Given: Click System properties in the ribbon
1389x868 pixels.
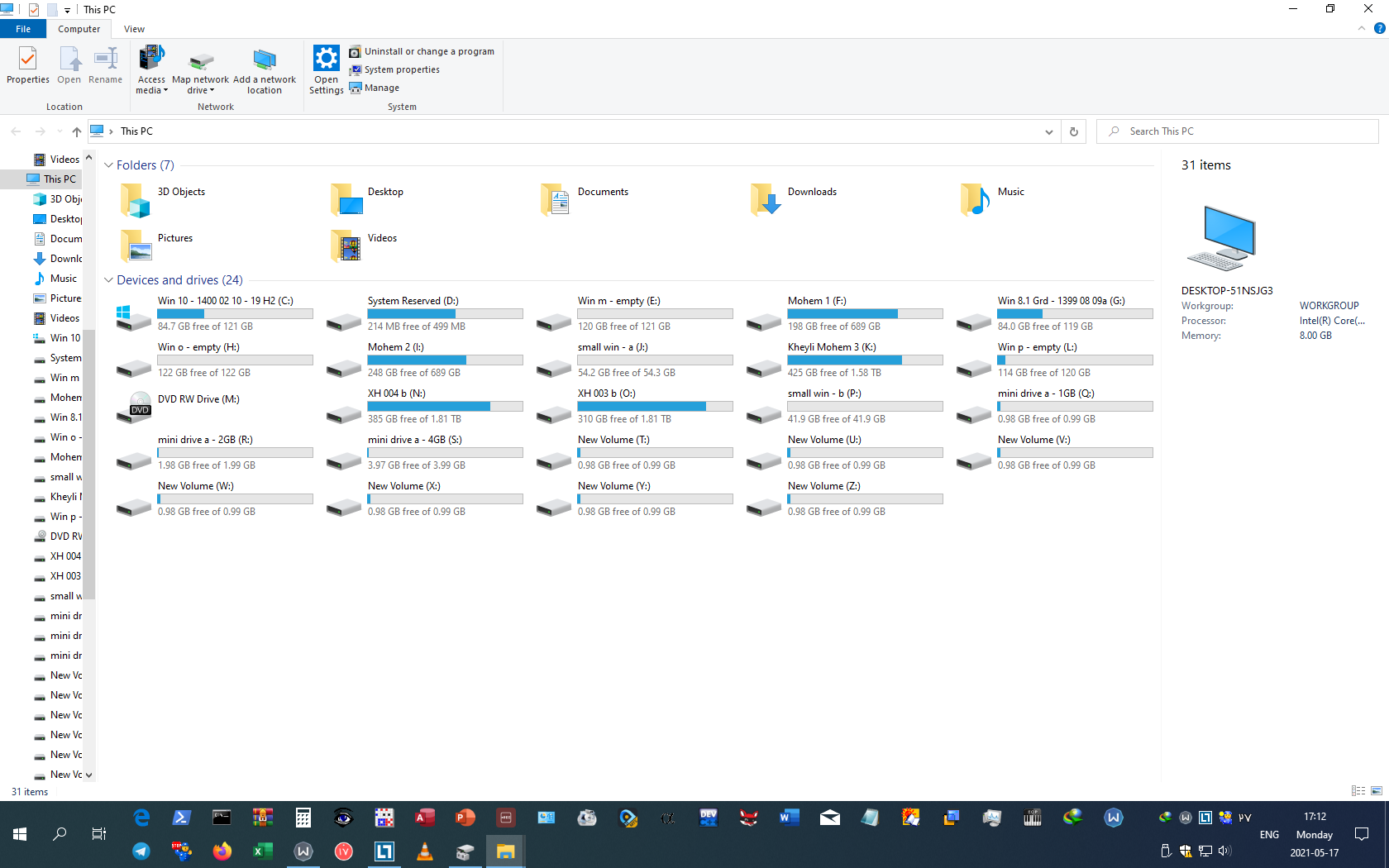Looking at the screenshot, I should point(401,69).
